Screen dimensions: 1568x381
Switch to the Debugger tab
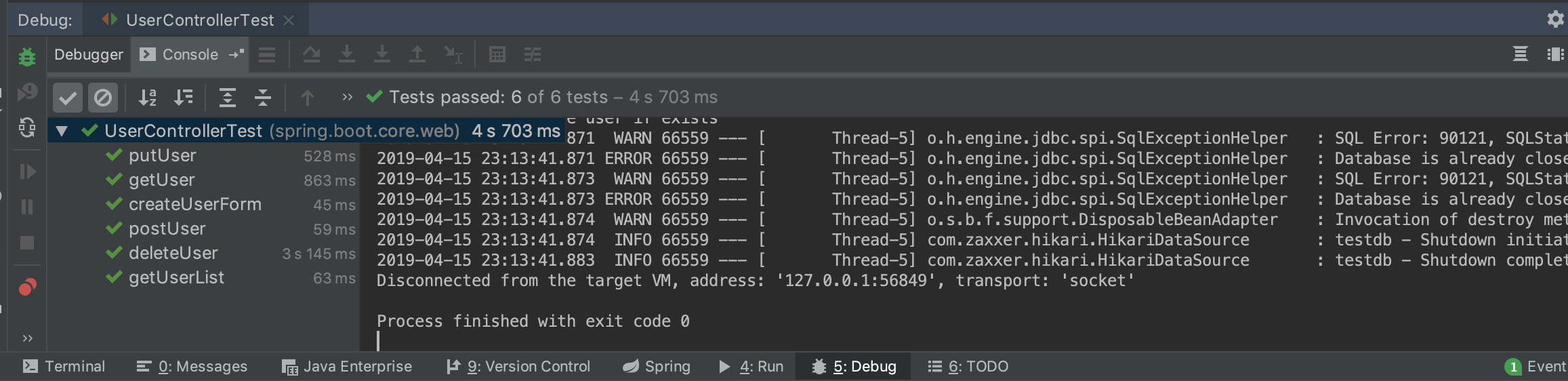click(x=89, y=55)
